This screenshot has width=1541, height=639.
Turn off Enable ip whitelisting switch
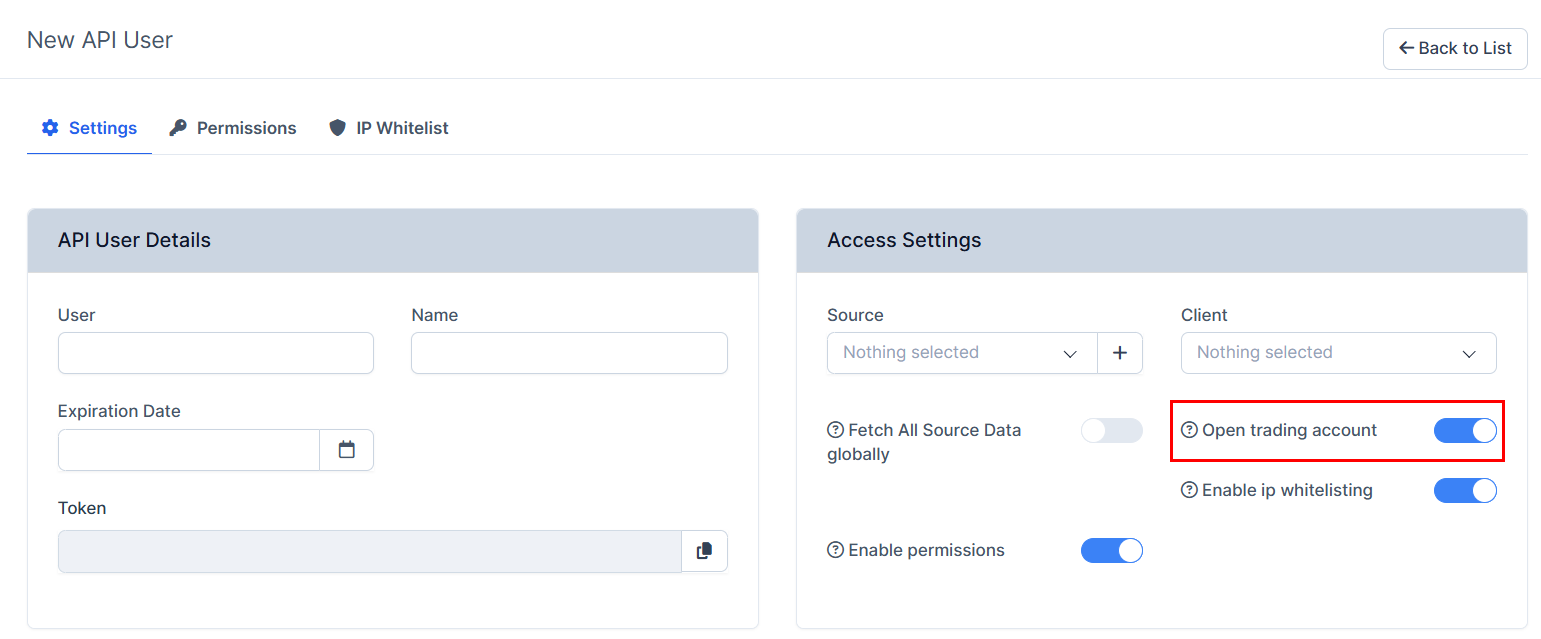tap(1465, 490)
